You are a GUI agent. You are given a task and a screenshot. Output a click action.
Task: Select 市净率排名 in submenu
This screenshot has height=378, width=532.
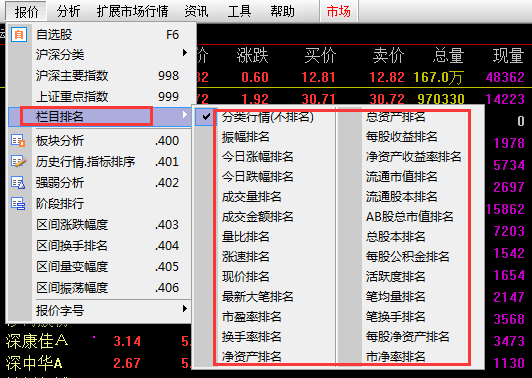click(395, 357)
